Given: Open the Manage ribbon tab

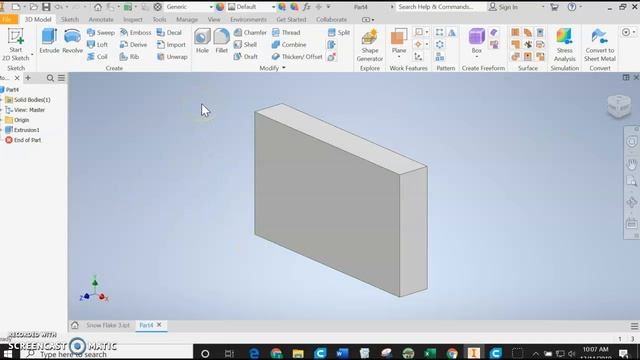Looking at the screenshot, I should coord(187,20).
